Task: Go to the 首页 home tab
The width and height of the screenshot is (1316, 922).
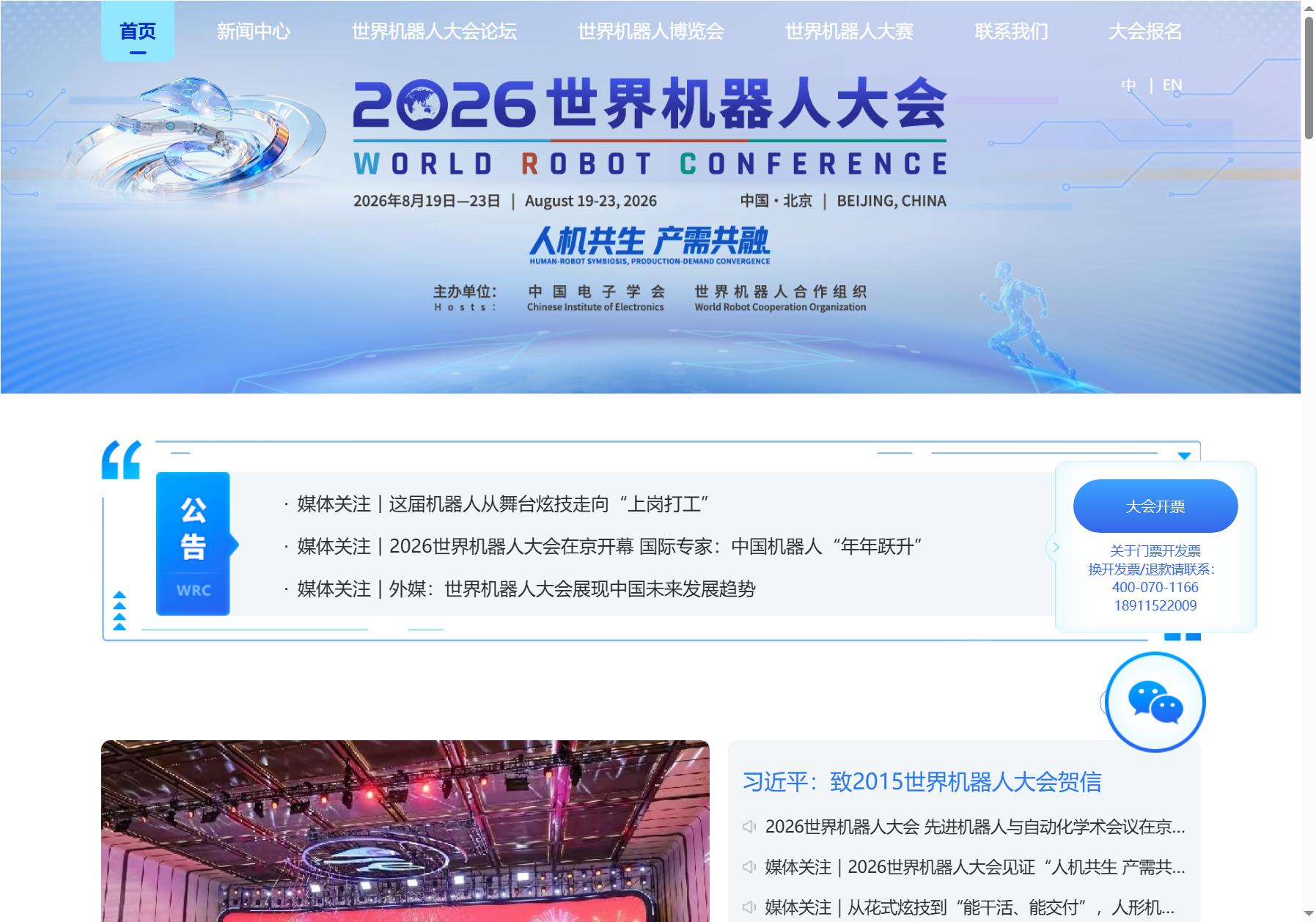Action: pyautogui.click(x=138, y=31)
